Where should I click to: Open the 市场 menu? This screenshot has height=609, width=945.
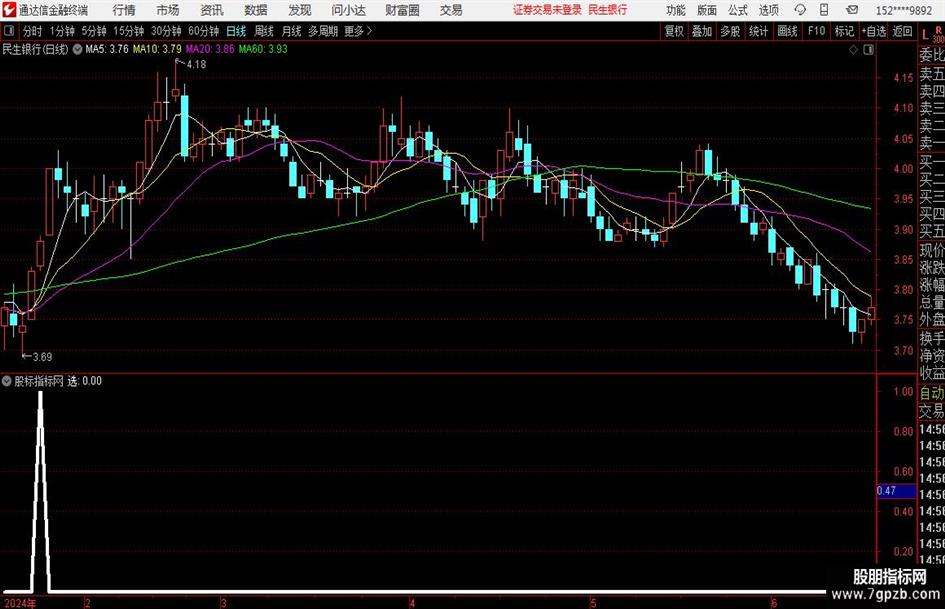[x=168, y=10]
